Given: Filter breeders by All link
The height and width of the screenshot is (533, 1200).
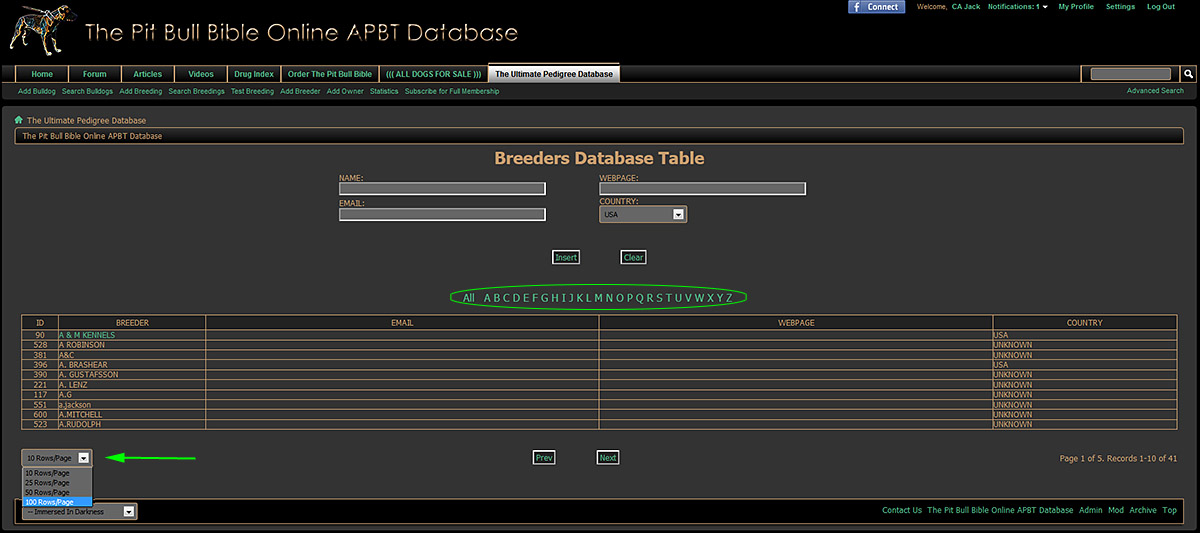Looking at the screenshot, I should point(469,298).
